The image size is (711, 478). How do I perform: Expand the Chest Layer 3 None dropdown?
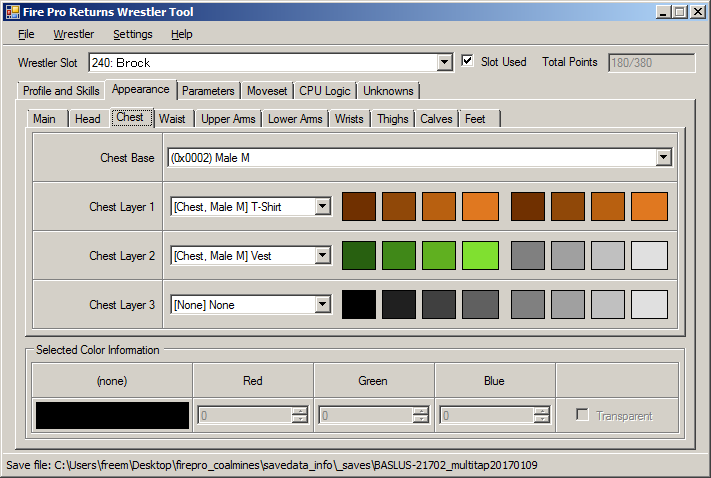click(322, 305)
